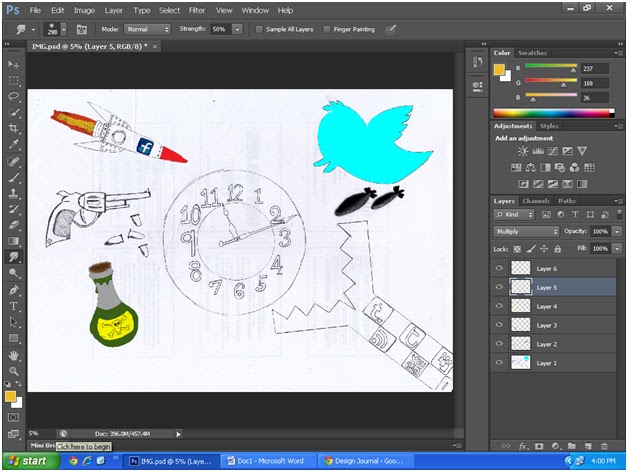Add a Color Balance adjustment
The width and height of the screenshot is (628, 472).
[530, 167]
